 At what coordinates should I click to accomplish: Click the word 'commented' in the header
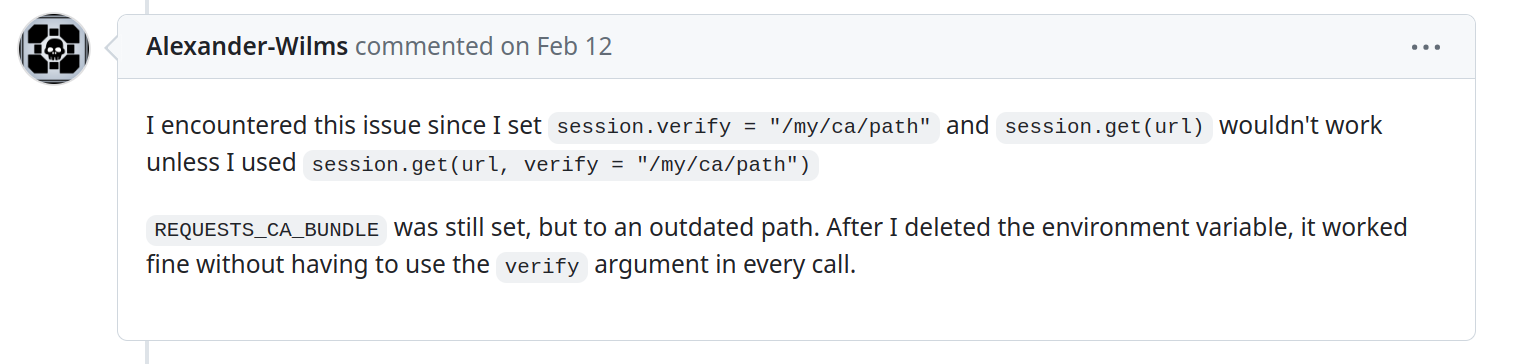point(424,46)
